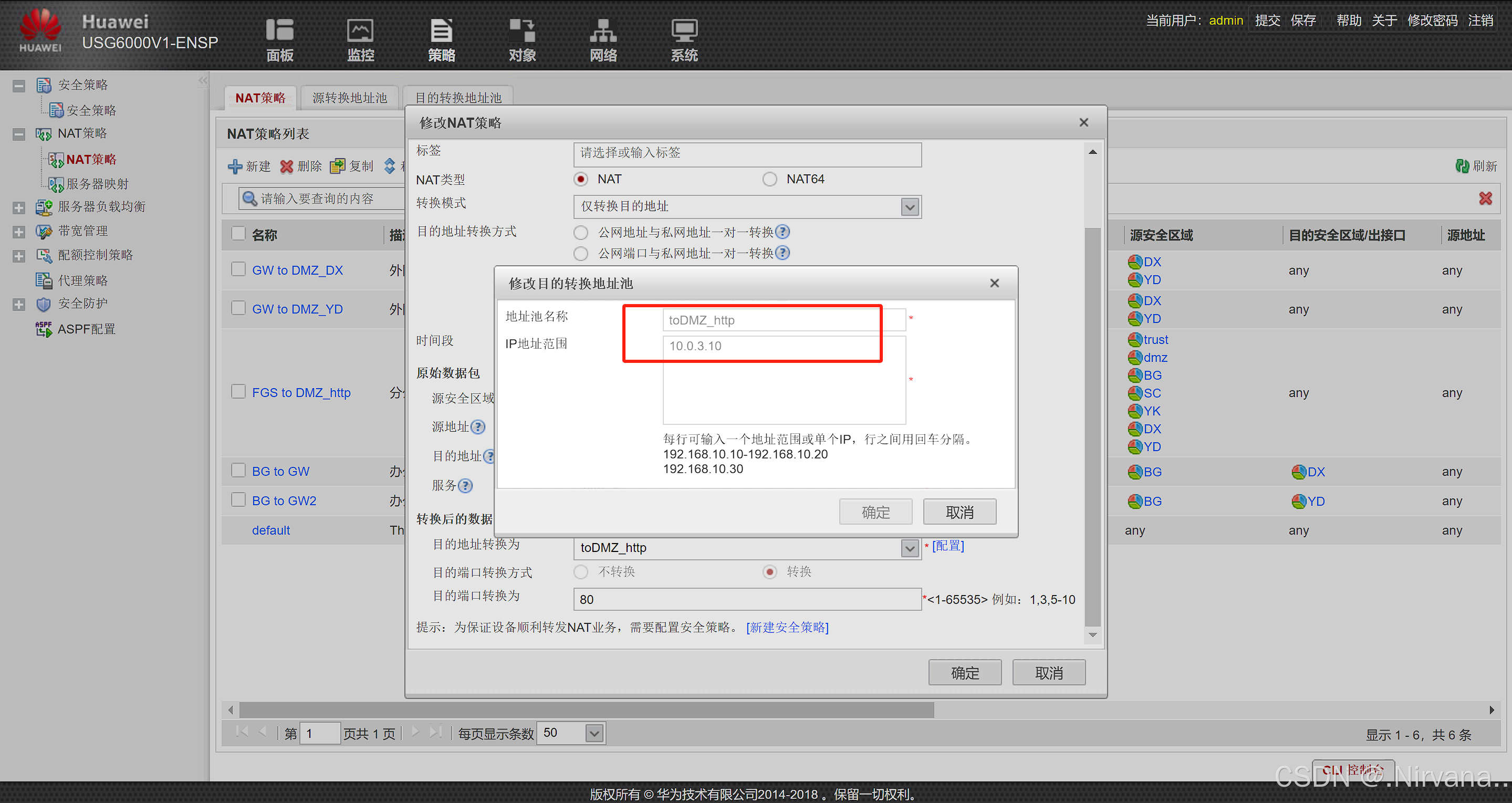This screenshot has height=803, width=1512.
Task: Open the 转换模式 dropdown arrow
Action: 910,206
